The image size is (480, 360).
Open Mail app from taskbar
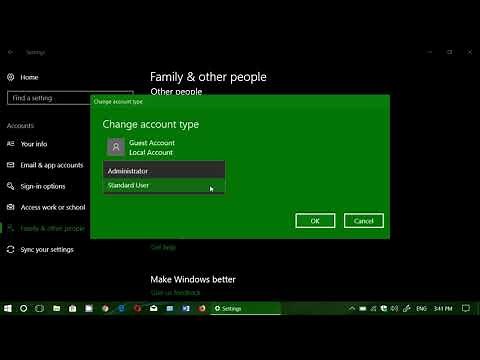pos(153,308)
